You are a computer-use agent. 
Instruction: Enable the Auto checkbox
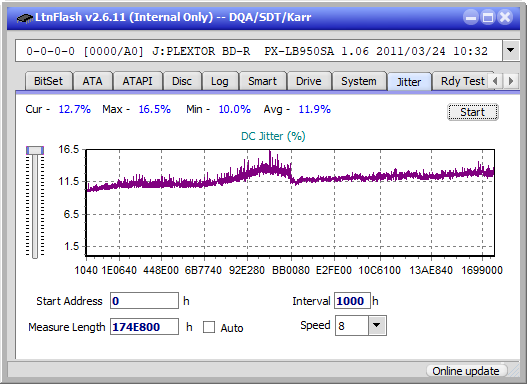click(209, 327)
